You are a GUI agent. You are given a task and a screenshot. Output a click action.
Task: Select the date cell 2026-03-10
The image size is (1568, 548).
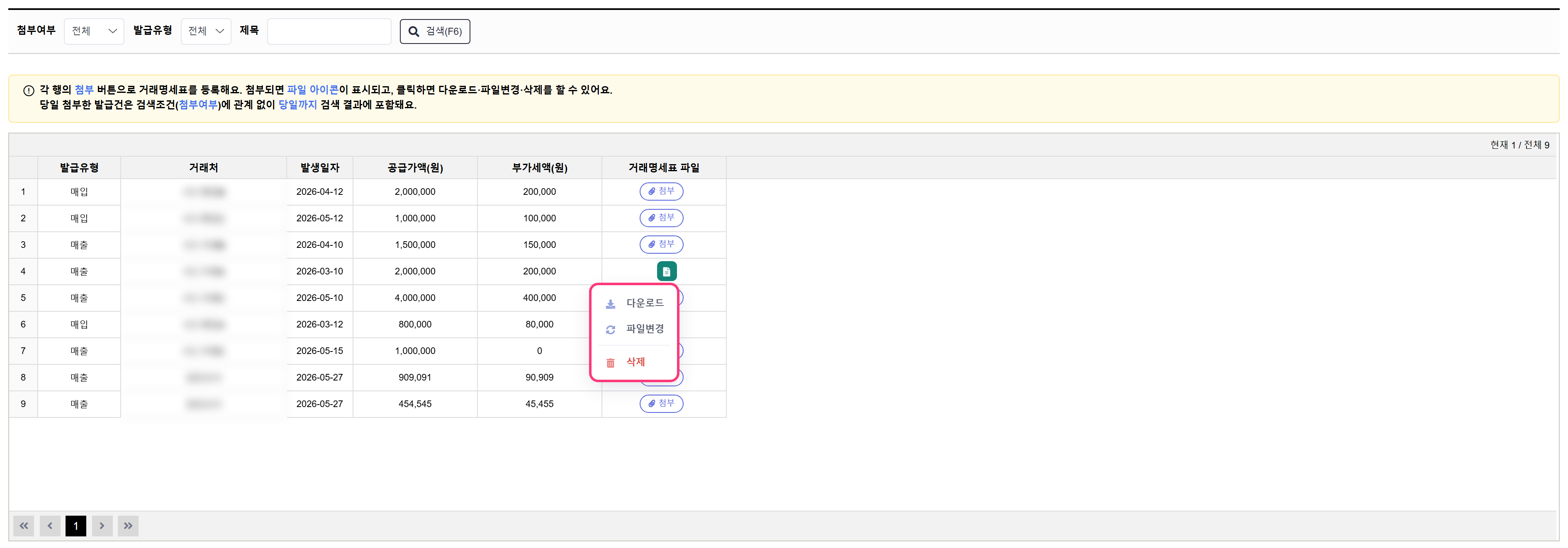(319, 271)
